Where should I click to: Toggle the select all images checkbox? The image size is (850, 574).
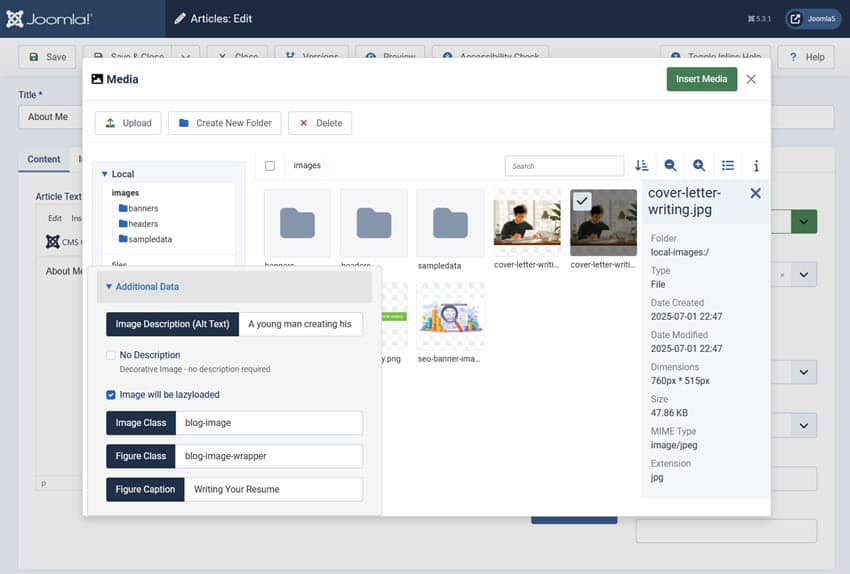(x=270, y=166)
